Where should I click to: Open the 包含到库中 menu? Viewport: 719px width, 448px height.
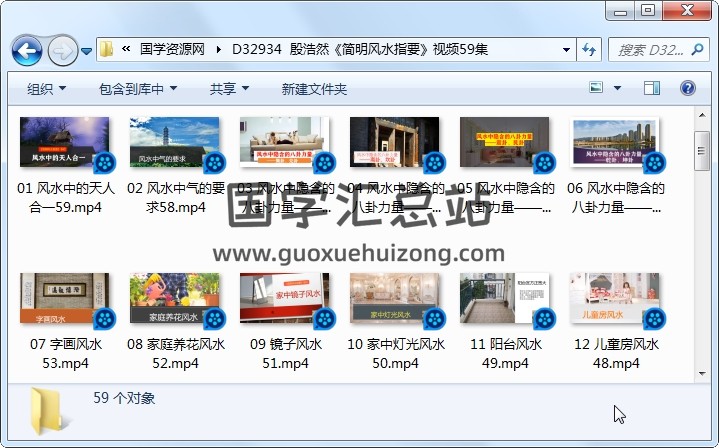pyautogui.click(x=137, y=89)
